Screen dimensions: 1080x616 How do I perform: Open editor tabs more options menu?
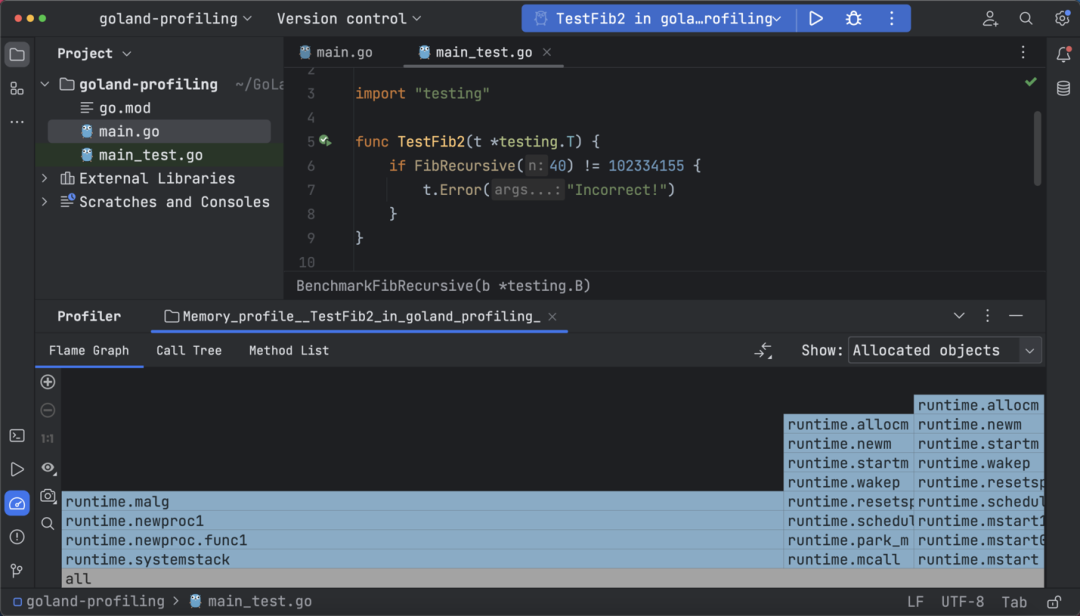coord(1023,52)
